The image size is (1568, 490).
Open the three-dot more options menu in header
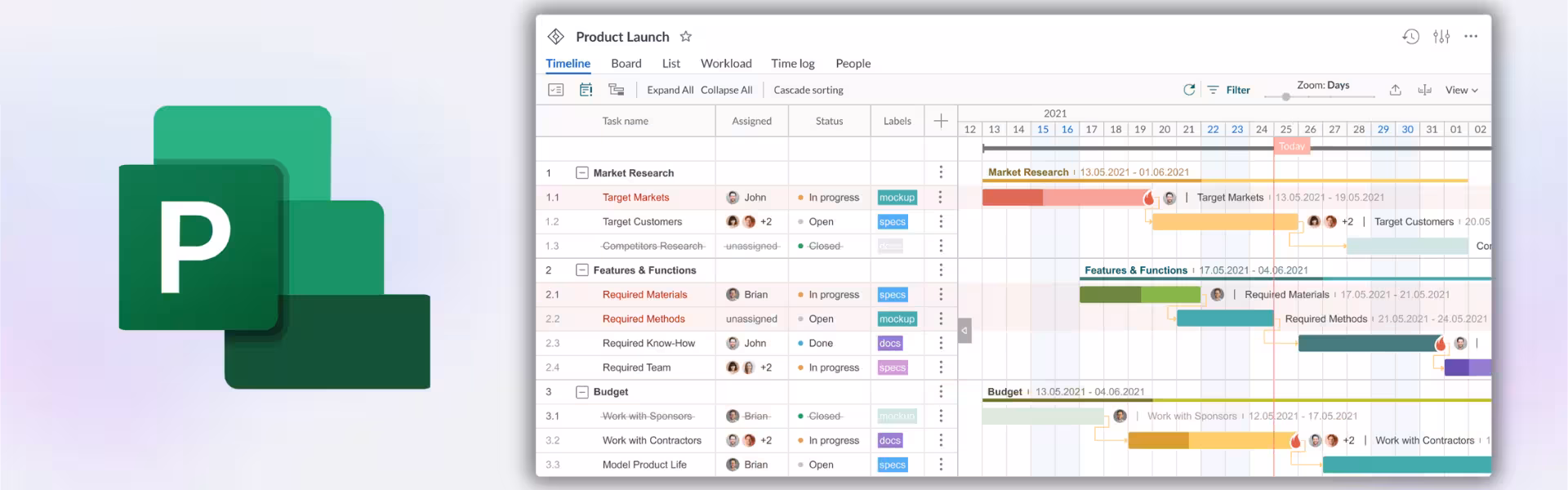1471,37
